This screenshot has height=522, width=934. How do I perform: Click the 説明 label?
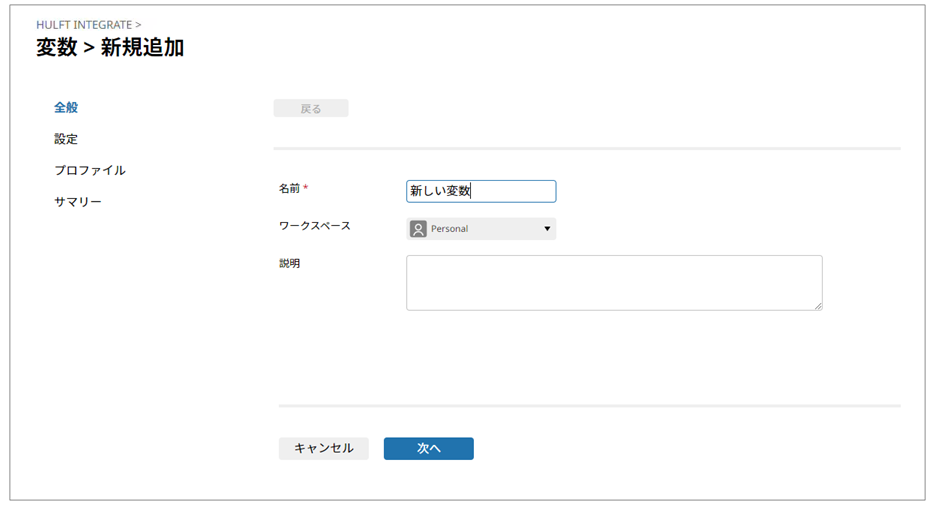point(289,264)
